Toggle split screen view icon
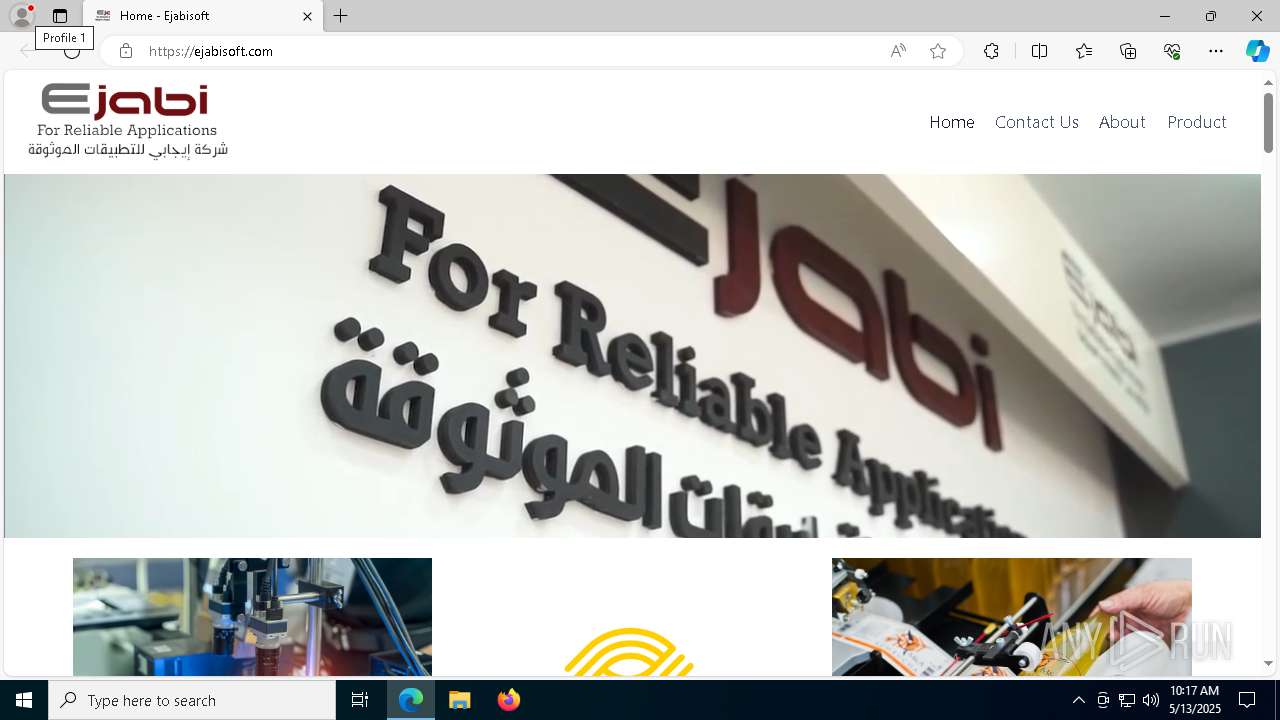The width and height of the screenshot is (1280, 720). coord(1040,51)
